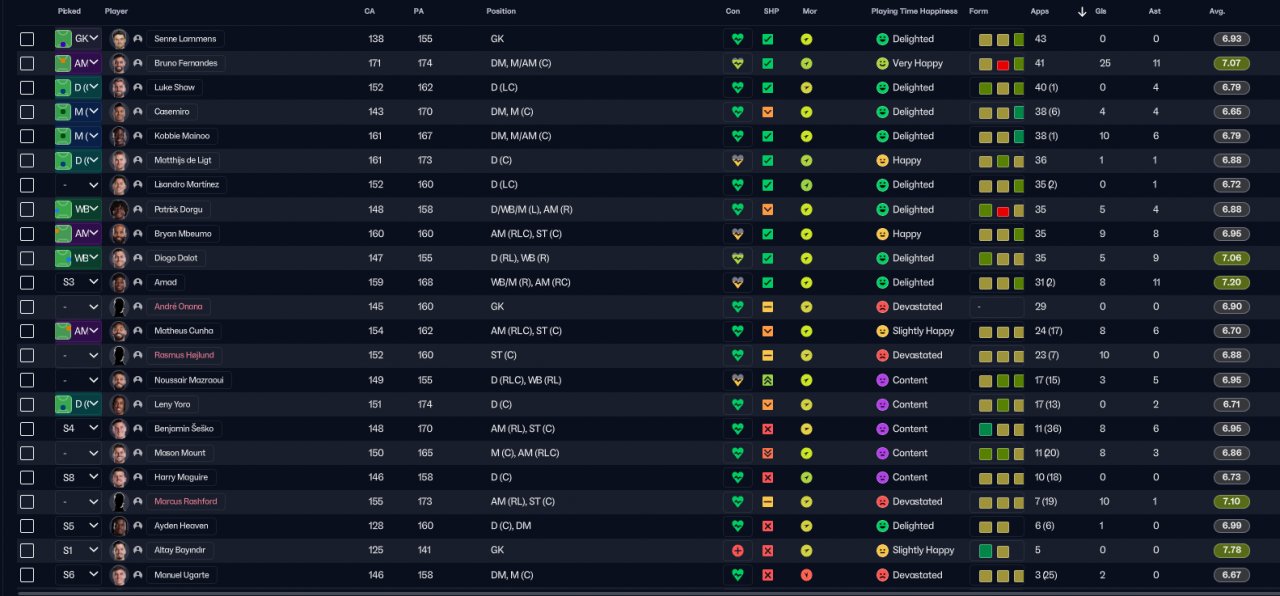Image resolution: width=1280 pixels, height=596 pixels.
Task: Tick the checkbox for Senne Lammens
Action: [x=27, y=39]
